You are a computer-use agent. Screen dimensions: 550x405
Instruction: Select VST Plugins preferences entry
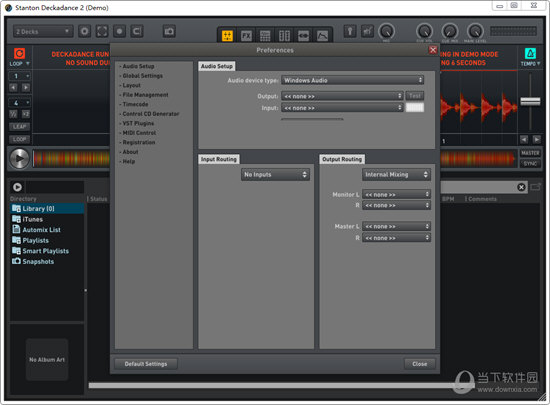click(138, 123)
